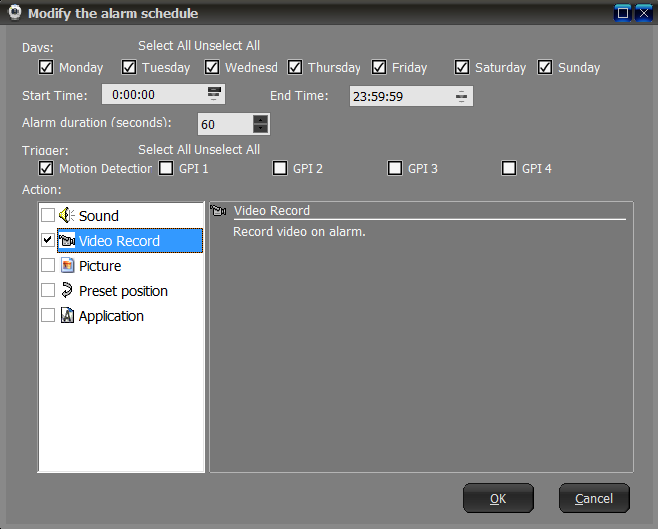The width and height of the screenshot is (658, 529).
Task: Enable the Sound action checkbox
Action: [x=48, y=215]
